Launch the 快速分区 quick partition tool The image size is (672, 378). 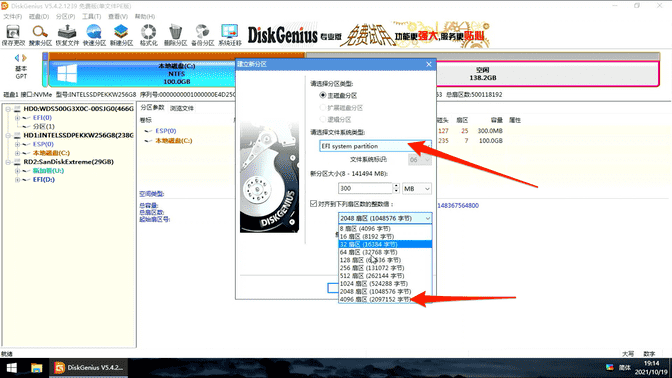(94, 35)
